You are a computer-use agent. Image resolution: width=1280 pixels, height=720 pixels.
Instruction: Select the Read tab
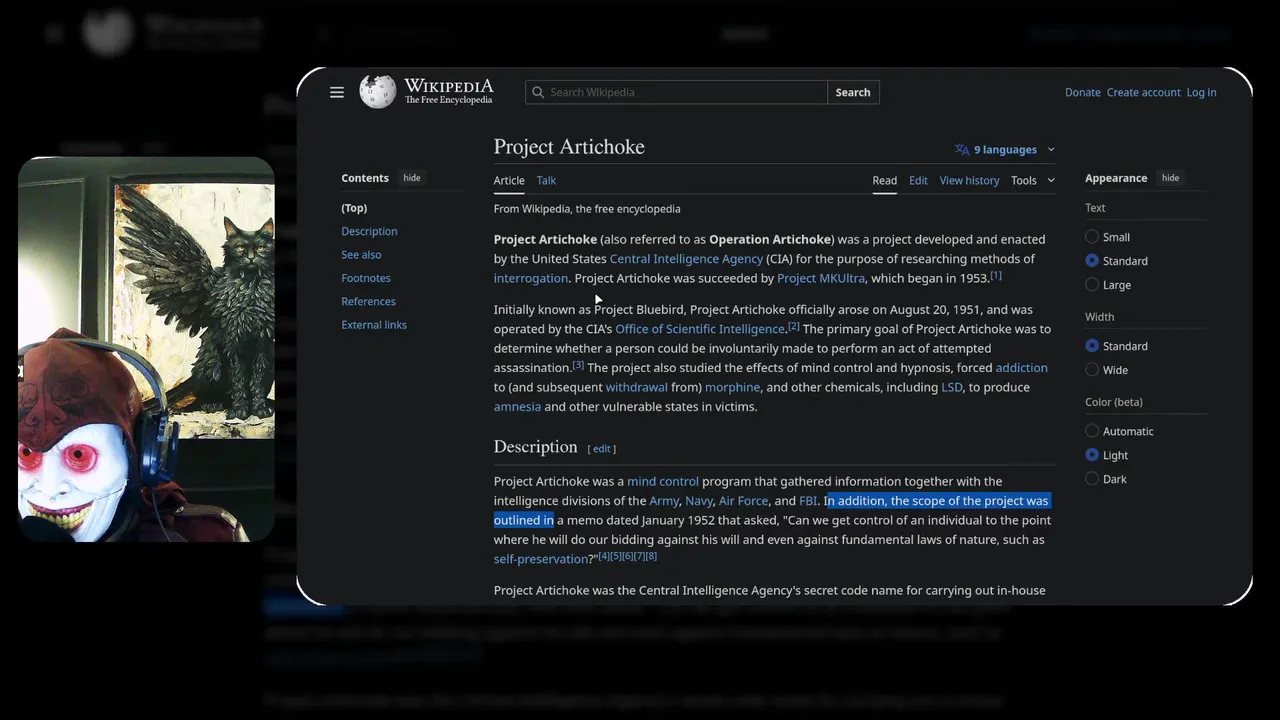884,181
